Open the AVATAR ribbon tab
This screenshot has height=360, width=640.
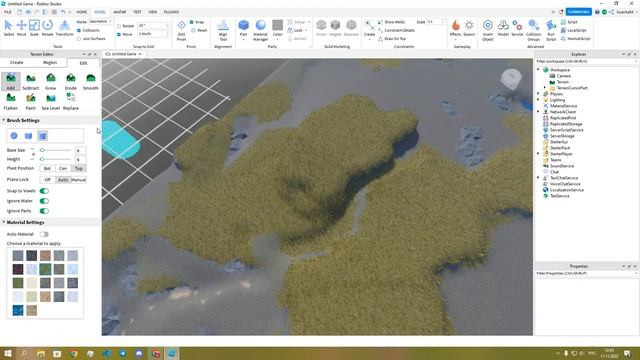(x=120, y=12)
